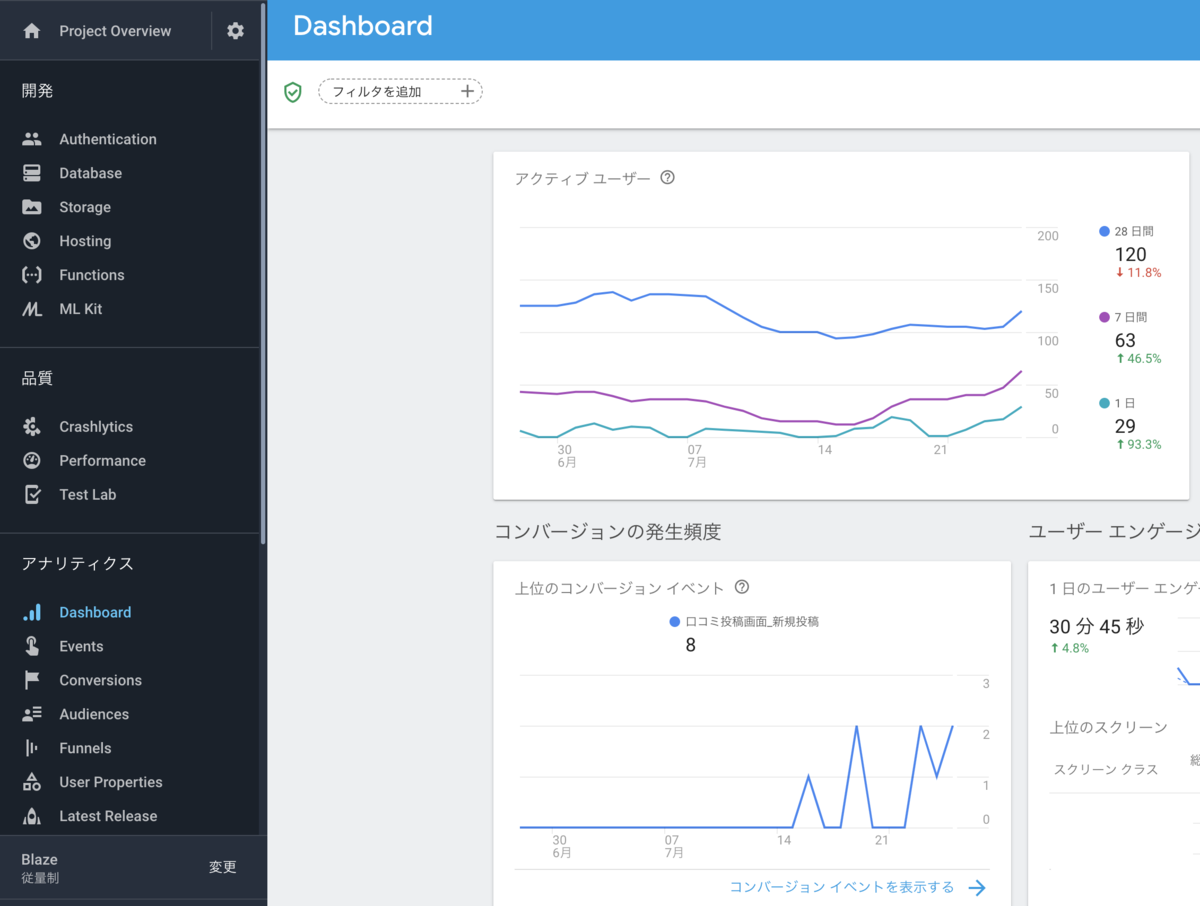Click blue dot for 口コミ投稿画面_新規投稿
The width and height of the screenshot is (1200, 906).
pyautogui.click(x=675, y=621)
